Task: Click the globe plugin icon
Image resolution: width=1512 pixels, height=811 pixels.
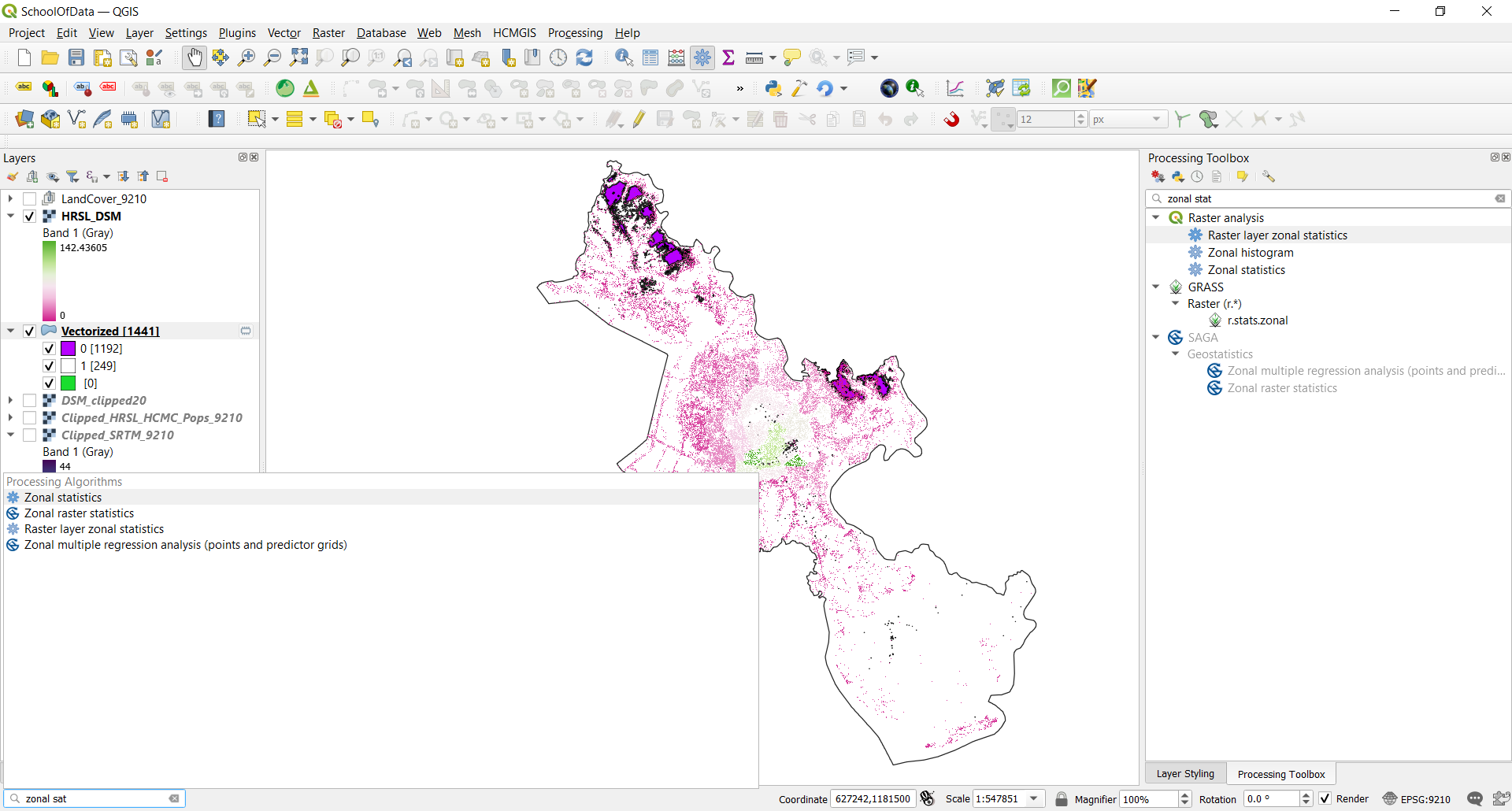Action: [889, 88]
